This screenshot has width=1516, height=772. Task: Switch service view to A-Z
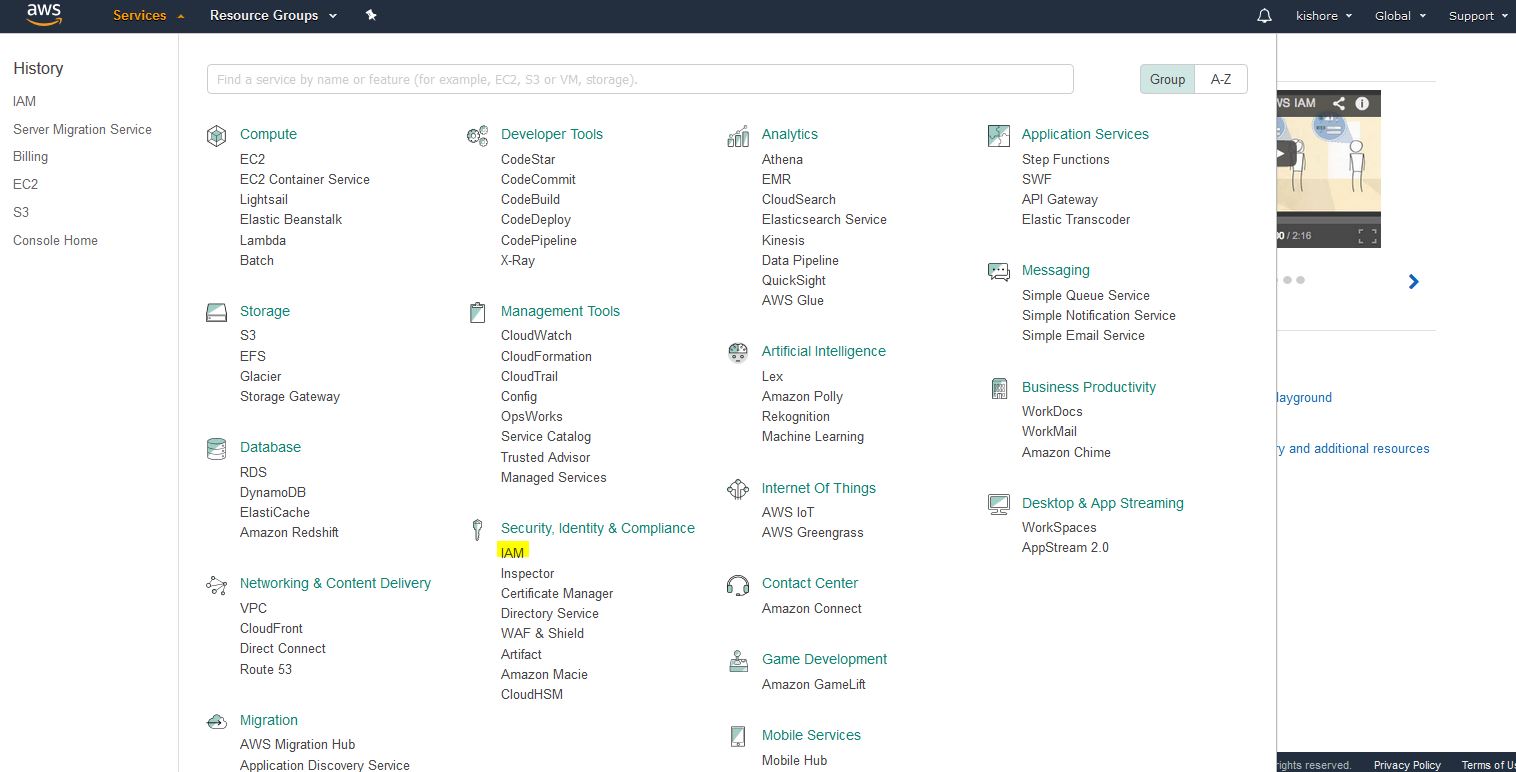click(1221, 79)
